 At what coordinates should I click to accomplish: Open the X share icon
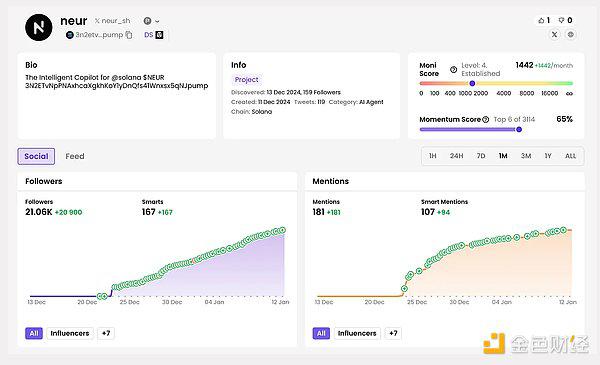tap(554, 34)
